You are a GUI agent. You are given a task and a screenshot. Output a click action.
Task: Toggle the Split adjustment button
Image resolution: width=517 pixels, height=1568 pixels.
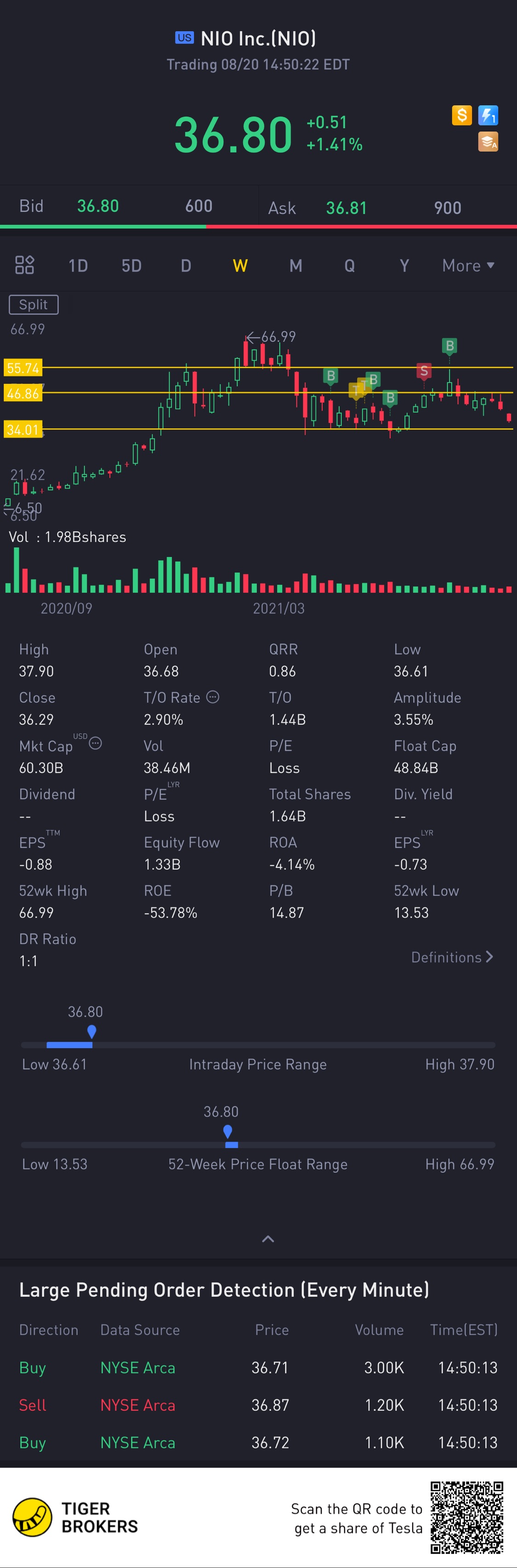tap(34, 304)
